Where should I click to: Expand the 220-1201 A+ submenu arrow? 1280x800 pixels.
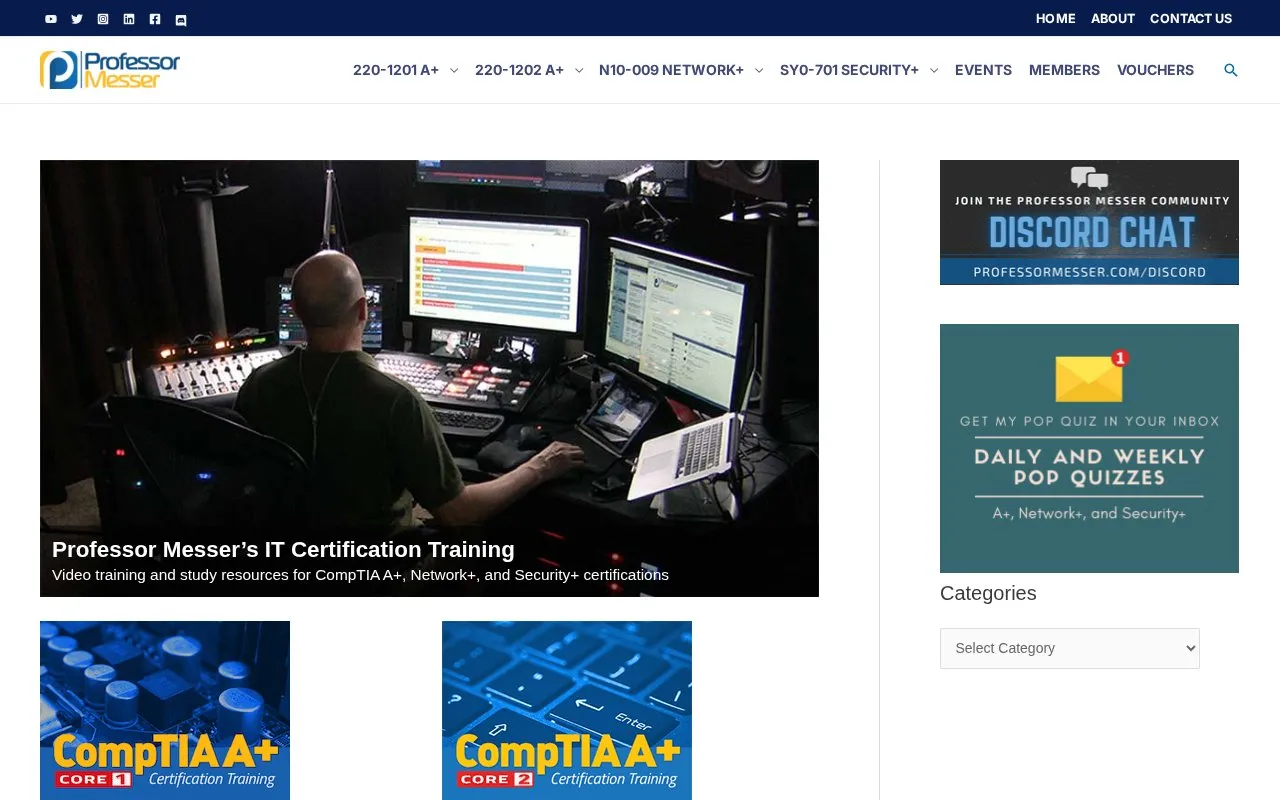(x=454, y=70)
